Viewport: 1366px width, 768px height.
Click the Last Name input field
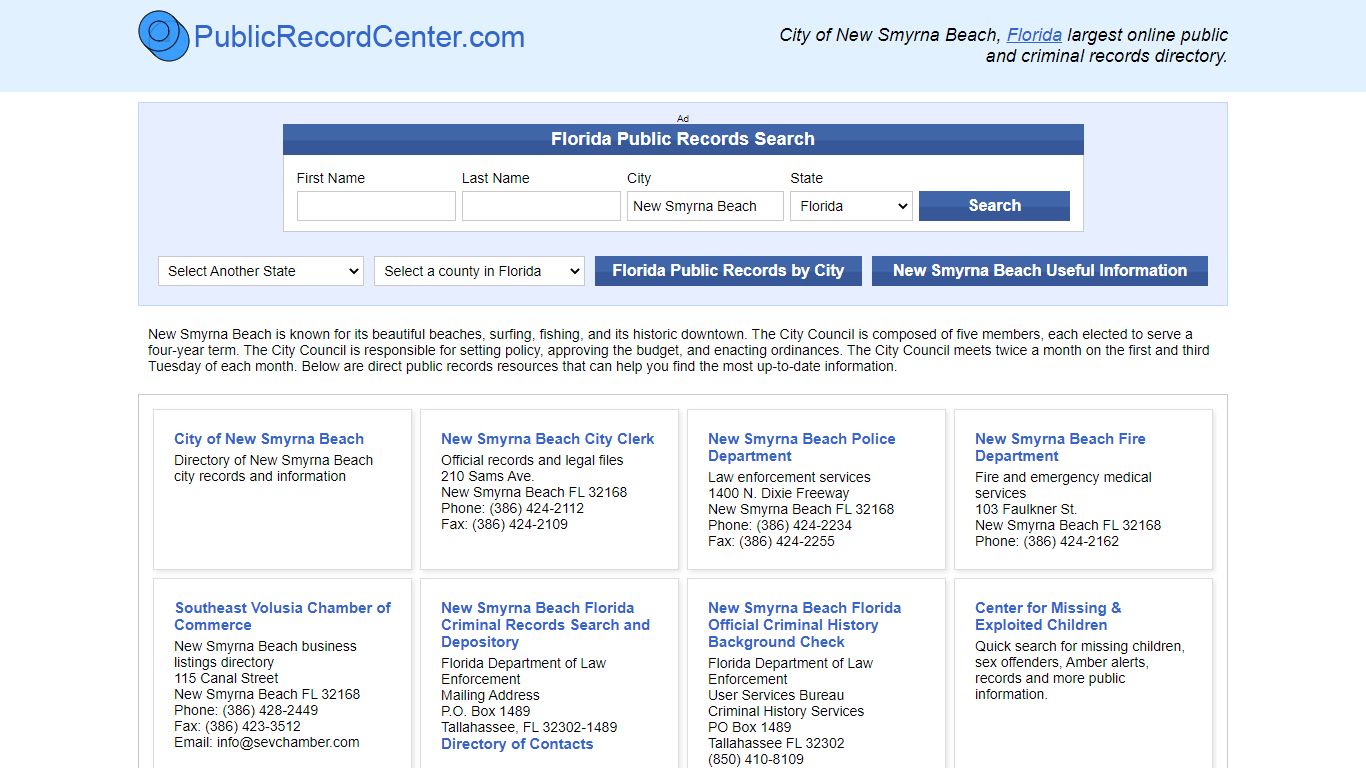pos(541,206)
